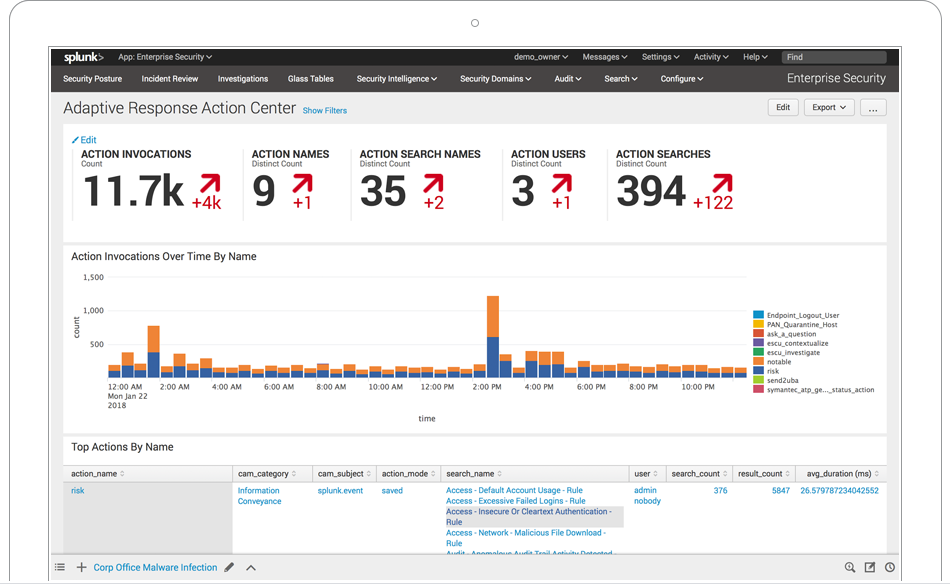The image size is (950, 584).
Task: Open the demo_owner user menu
Action: [541, 57]
